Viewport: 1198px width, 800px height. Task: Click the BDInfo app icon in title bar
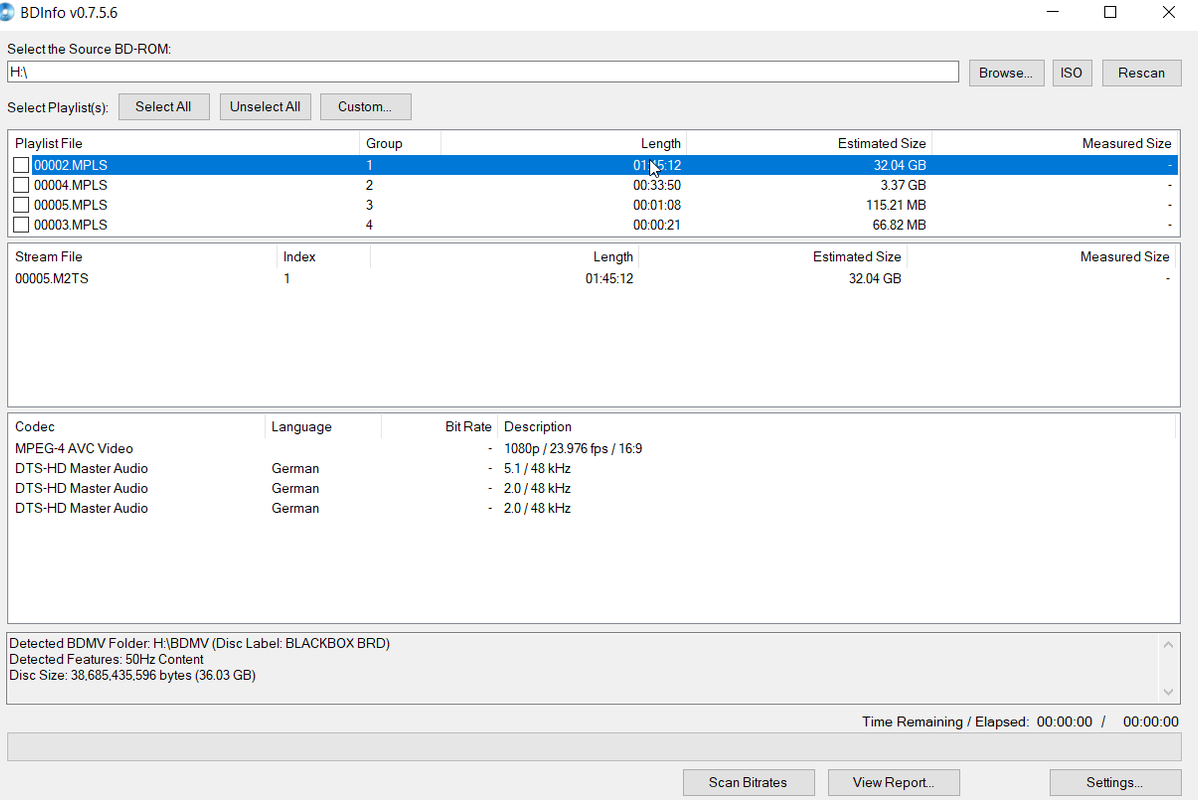(7, 12)
